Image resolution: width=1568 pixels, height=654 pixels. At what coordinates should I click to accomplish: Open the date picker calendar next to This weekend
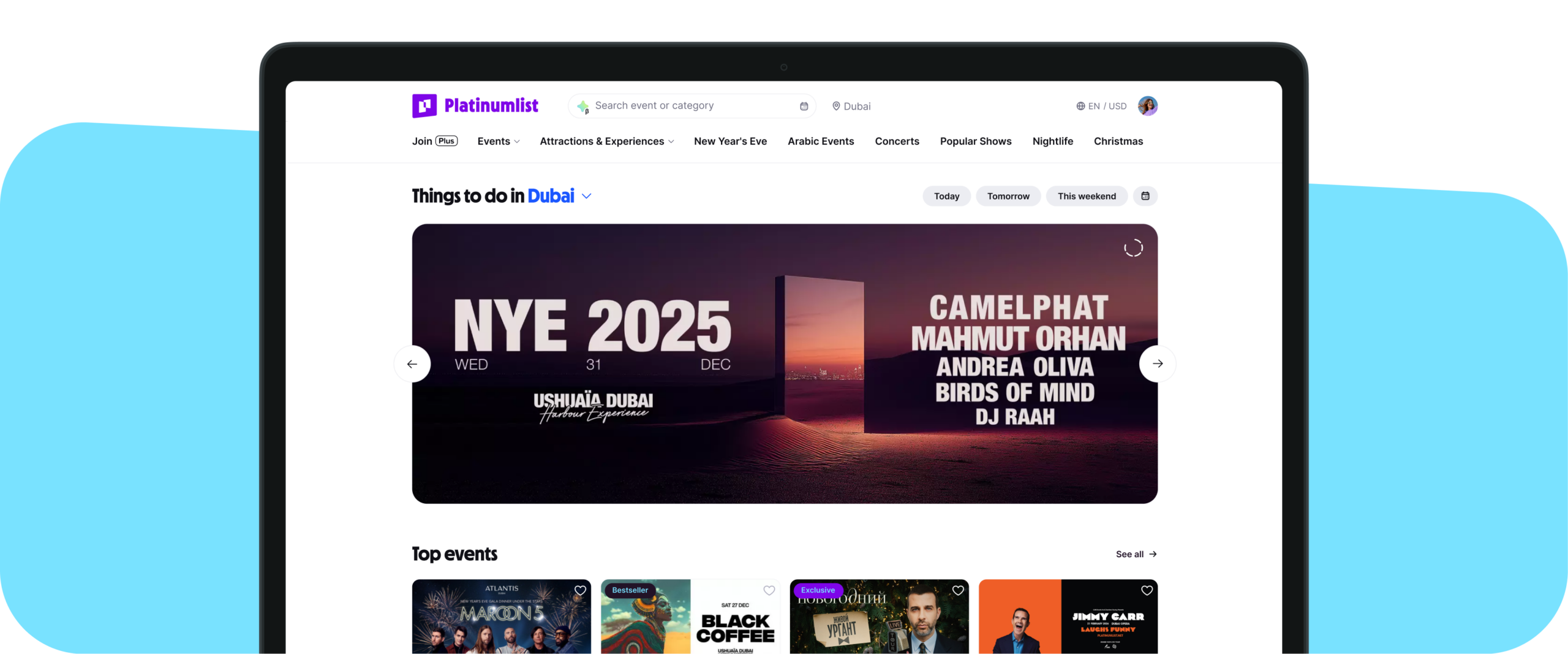click(1145, 196)
